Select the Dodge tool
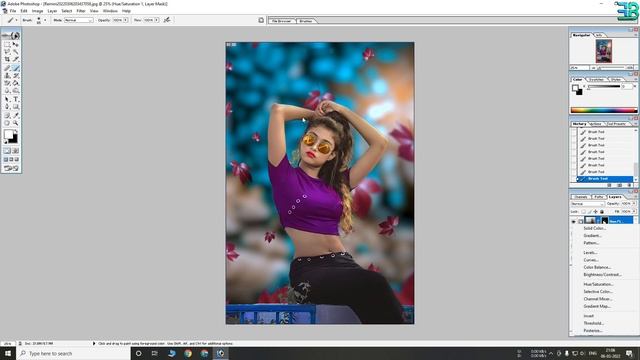This screenshot has height=360, width=640. tap(16, 91)
